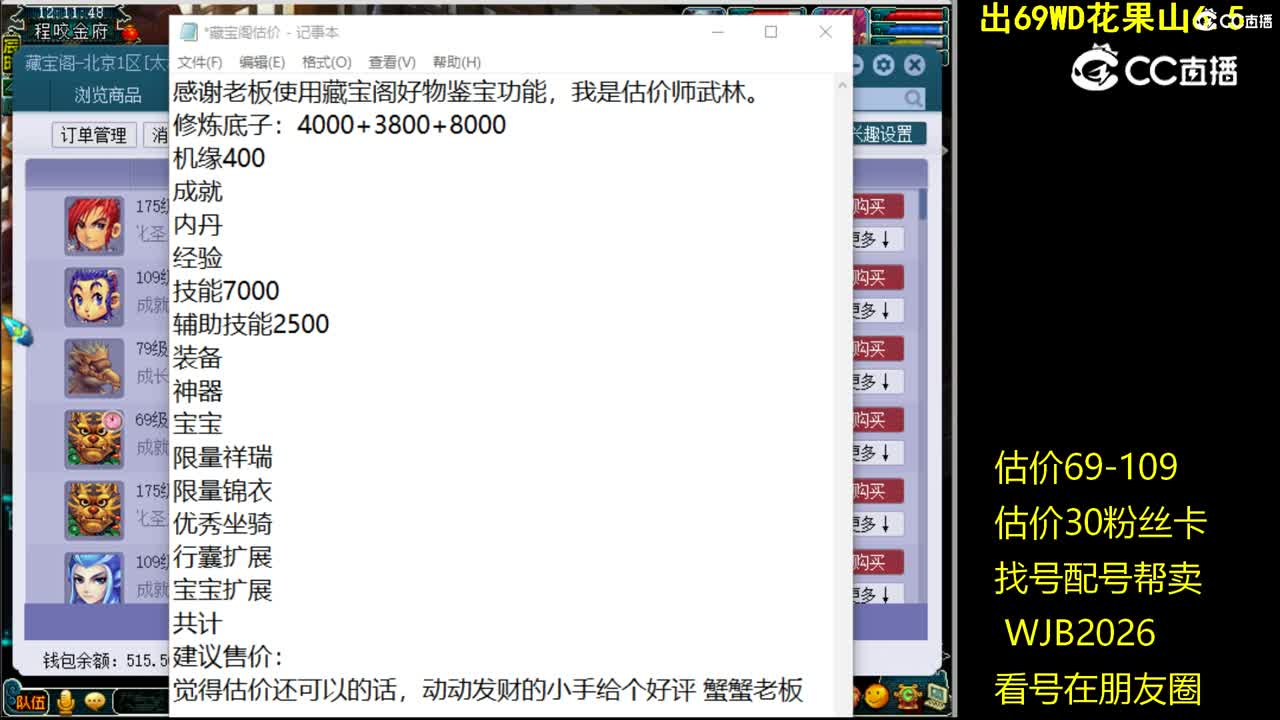1280x720 pixels.
Task: Open the chat bubble icon in game bar
Action: (x=96, y=702)
